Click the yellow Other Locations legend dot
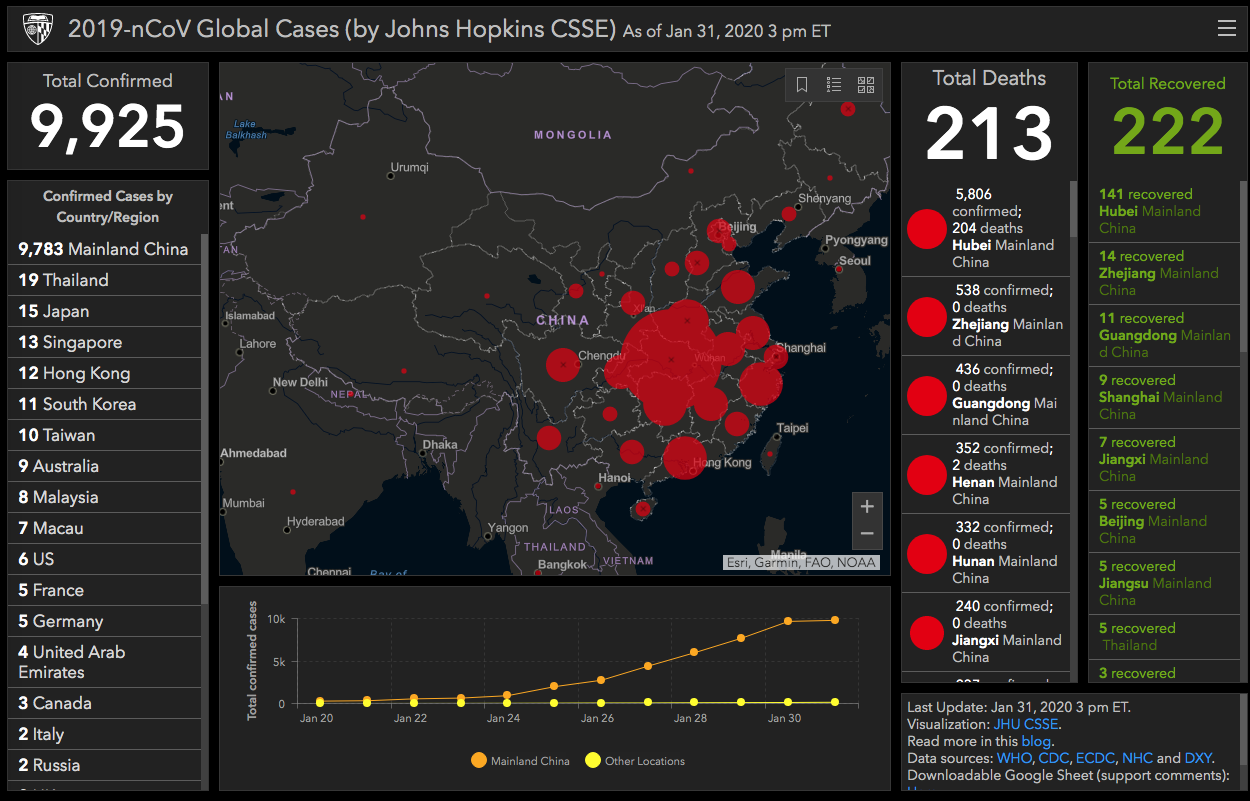1250x801 pixels. [592, 761]
